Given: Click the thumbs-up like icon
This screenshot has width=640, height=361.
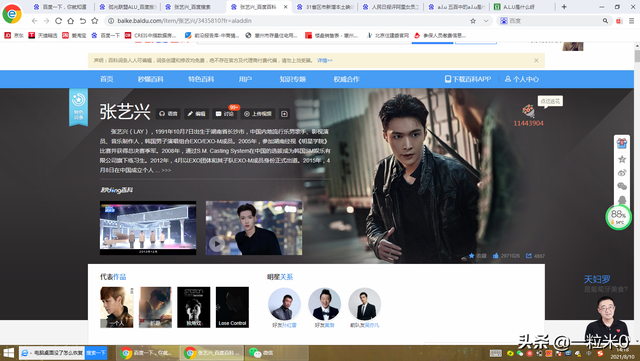Looking at the screenshot, I should tap(496, 256).
